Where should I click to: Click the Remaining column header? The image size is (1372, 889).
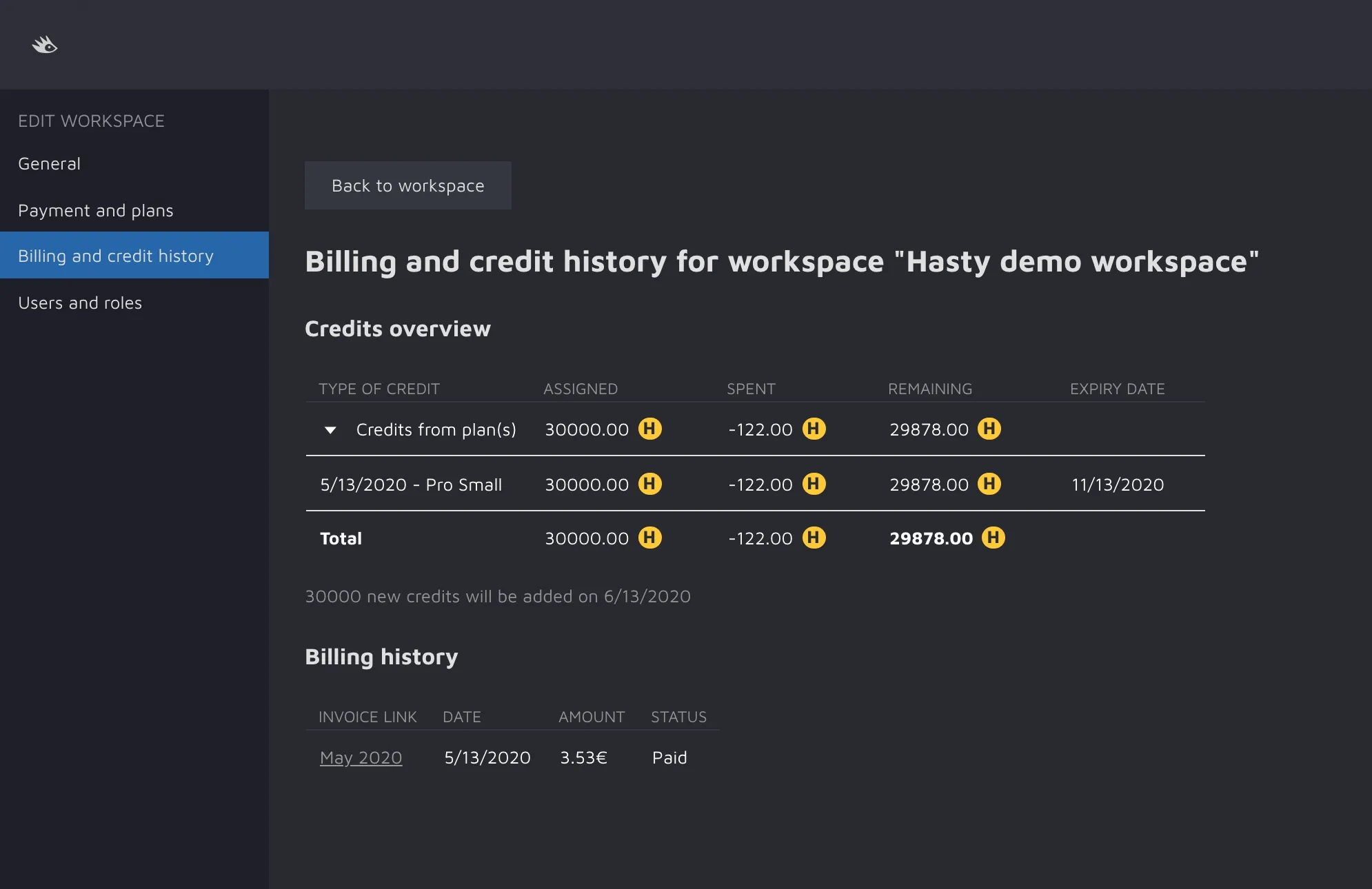pyautogui.click(x=929, y=389)
